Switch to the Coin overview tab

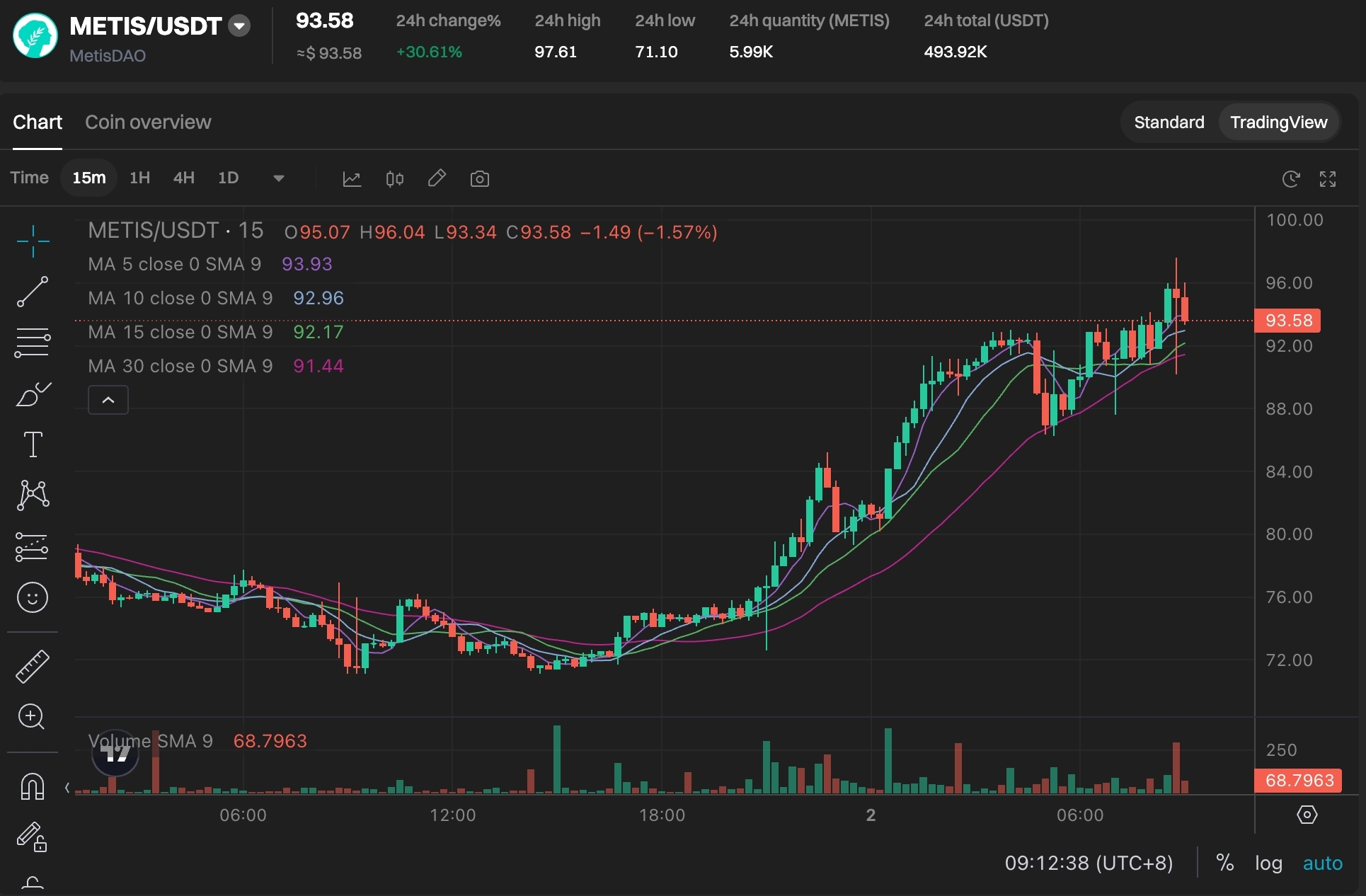148,122
